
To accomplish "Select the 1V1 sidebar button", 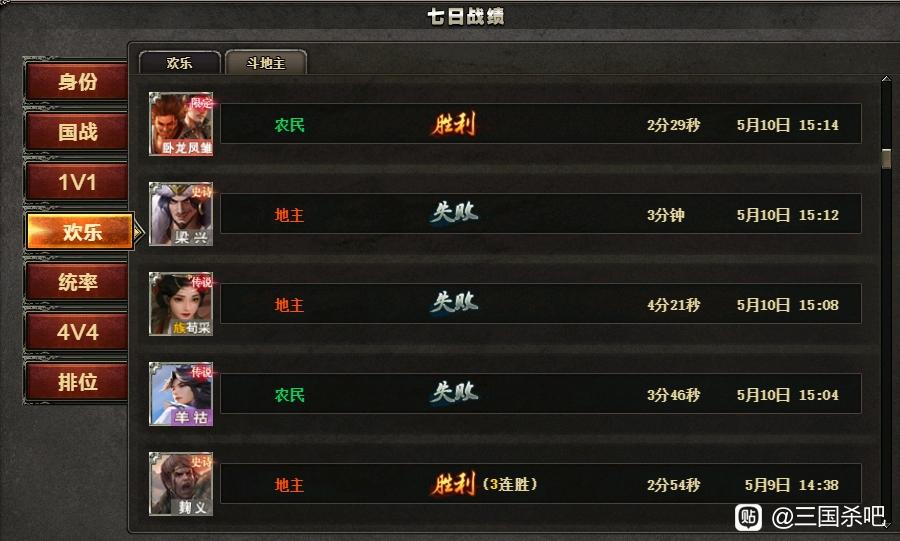I will (x=77, y=182).
